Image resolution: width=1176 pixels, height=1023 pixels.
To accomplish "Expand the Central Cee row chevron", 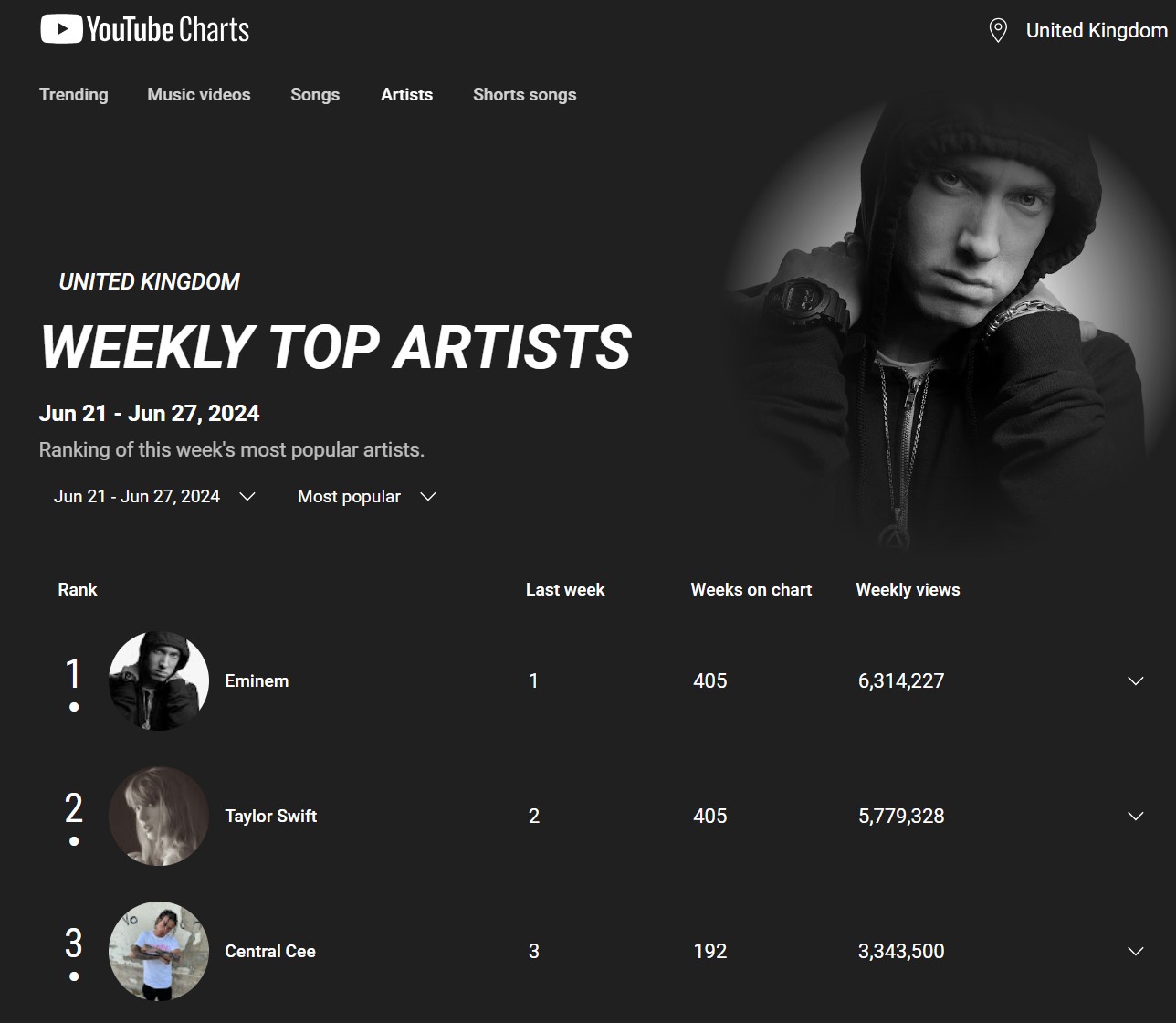I will (1136, 951).
